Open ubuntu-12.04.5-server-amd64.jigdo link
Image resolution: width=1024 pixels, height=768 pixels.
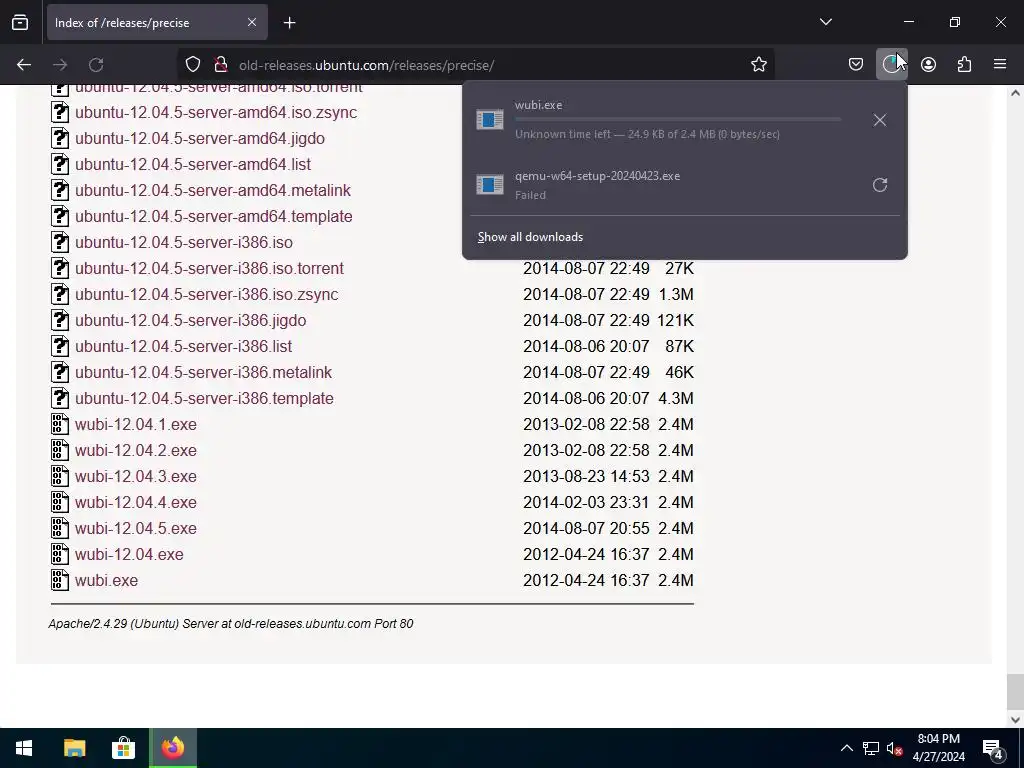(x=200, y=138)
